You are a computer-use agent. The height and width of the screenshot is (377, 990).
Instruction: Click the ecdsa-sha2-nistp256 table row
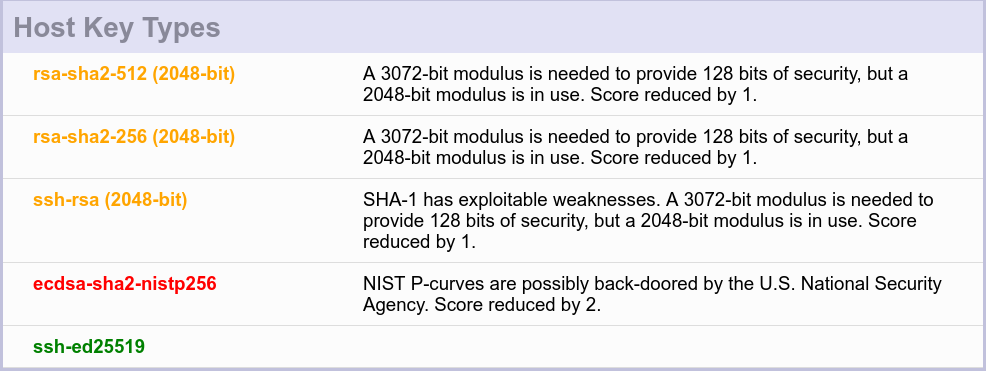(x=493, y=294)
